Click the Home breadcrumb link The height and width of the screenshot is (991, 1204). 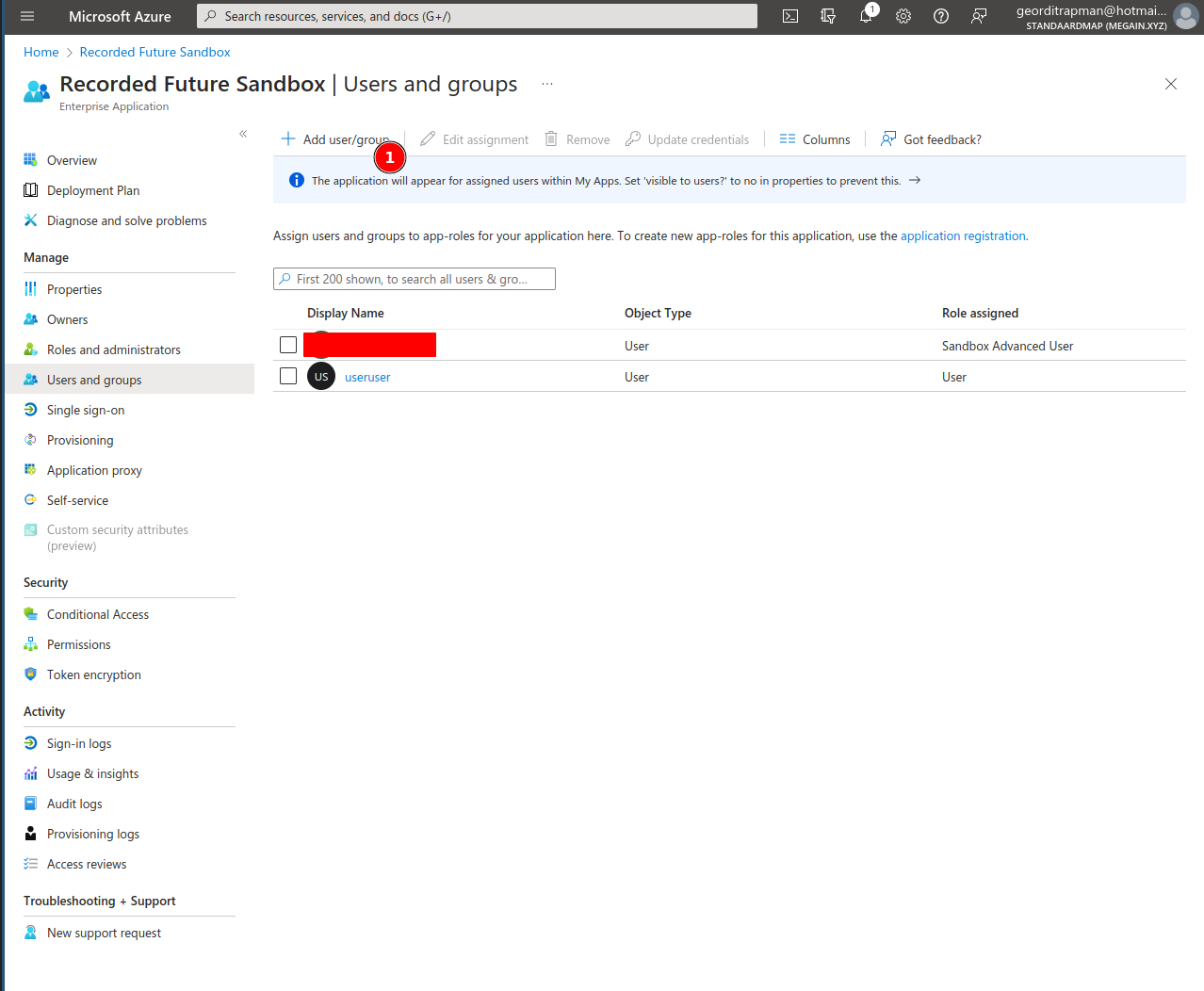(x=41, y=52)
